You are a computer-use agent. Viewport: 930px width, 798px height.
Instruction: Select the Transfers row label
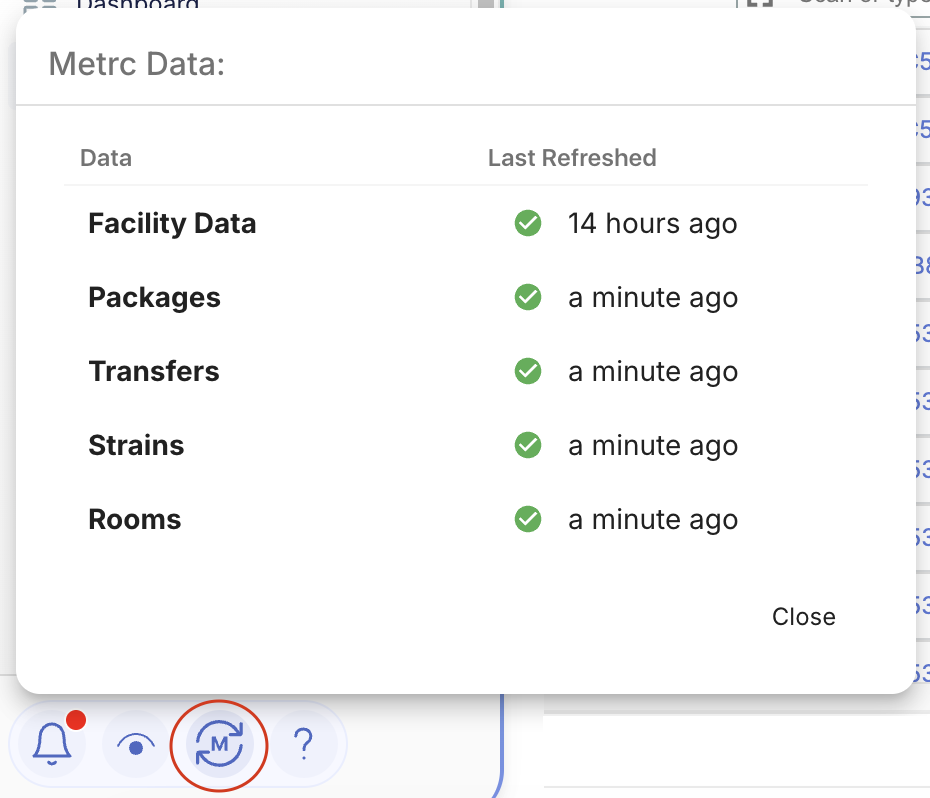(154, 371)
